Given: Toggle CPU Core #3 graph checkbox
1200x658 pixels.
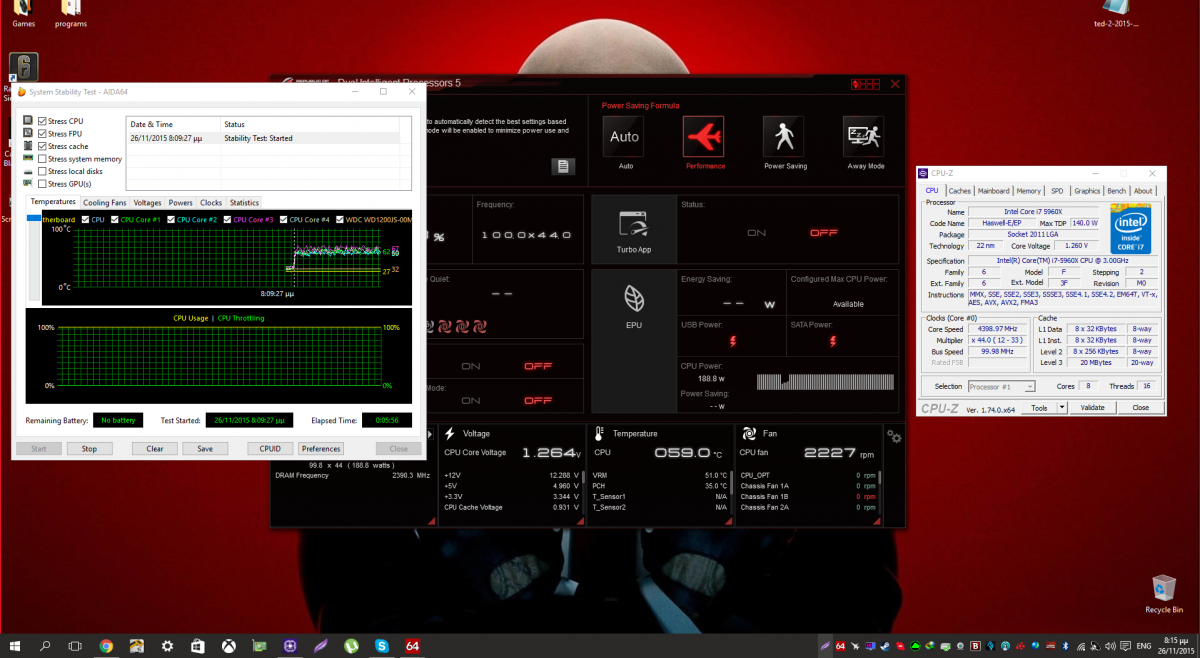Looking at the screenshot, I should pyautogui.click(x=228, y=219).
